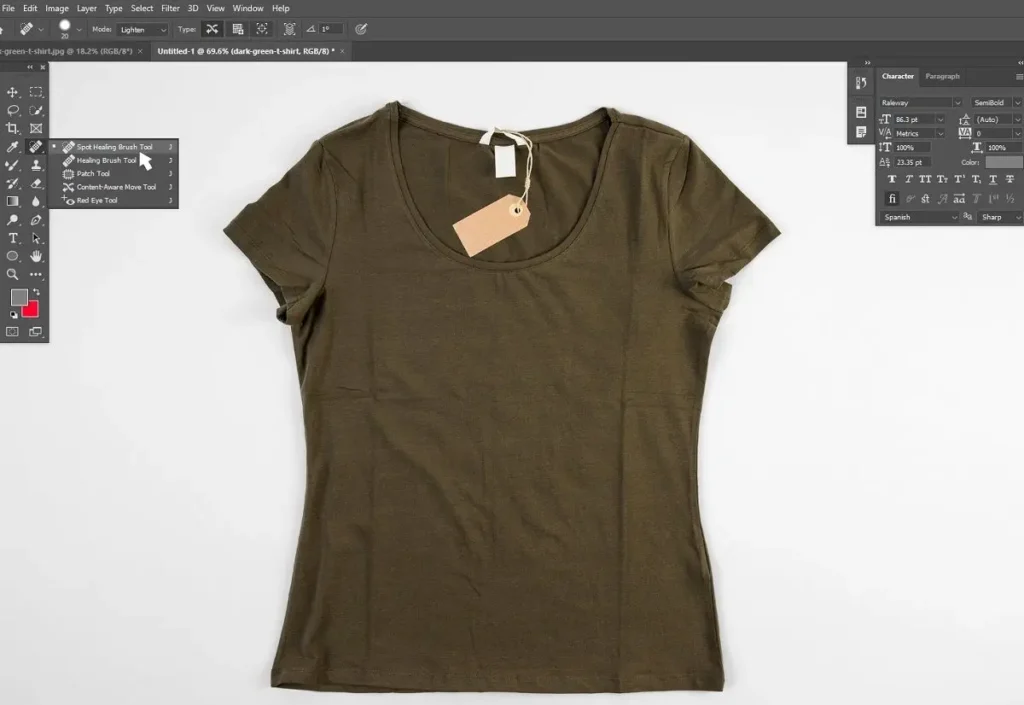Open the Mode dropdown set to Lighten

[143, 30]
